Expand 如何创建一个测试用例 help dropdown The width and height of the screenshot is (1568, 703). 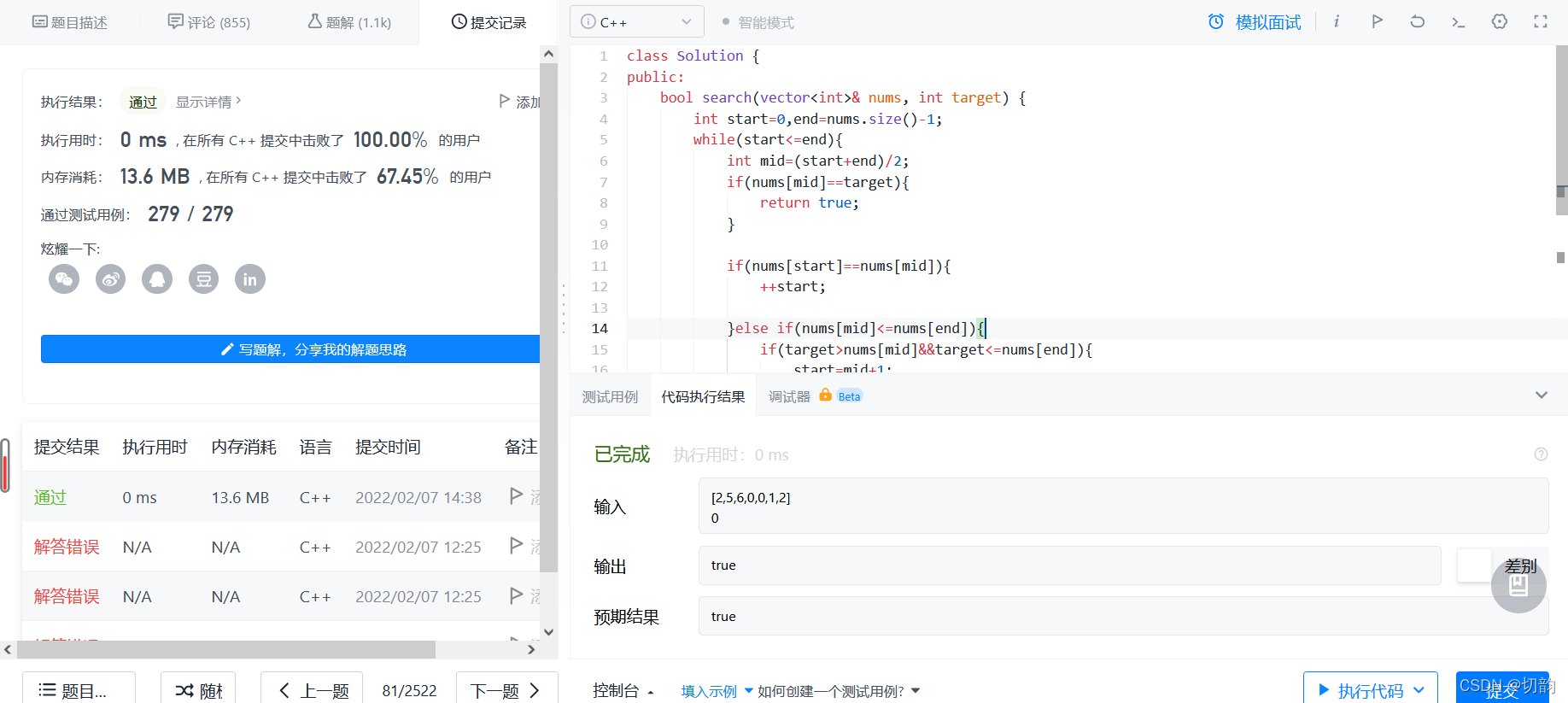838,691
